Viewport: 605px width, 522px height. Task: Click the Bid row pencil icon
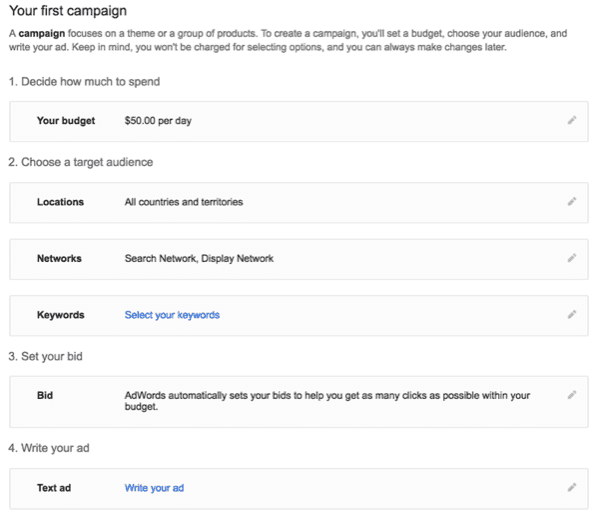tap(572, 395)
